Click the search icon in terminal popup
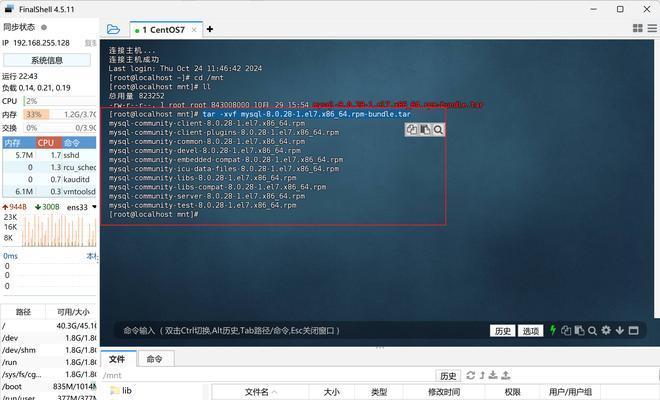This screenshot has height=400, width=660. 438,130
